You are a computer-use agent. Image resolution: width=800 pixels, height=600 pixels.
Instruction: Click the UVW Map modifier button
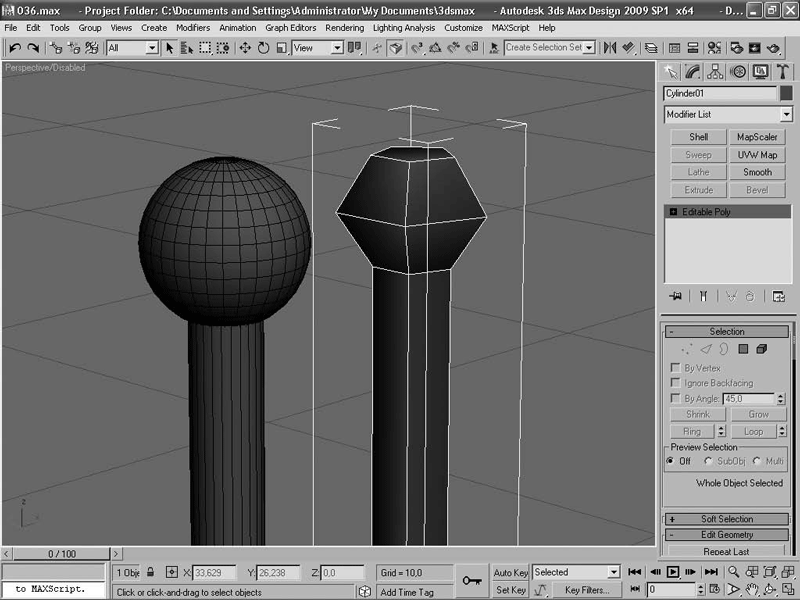point(757,155)
